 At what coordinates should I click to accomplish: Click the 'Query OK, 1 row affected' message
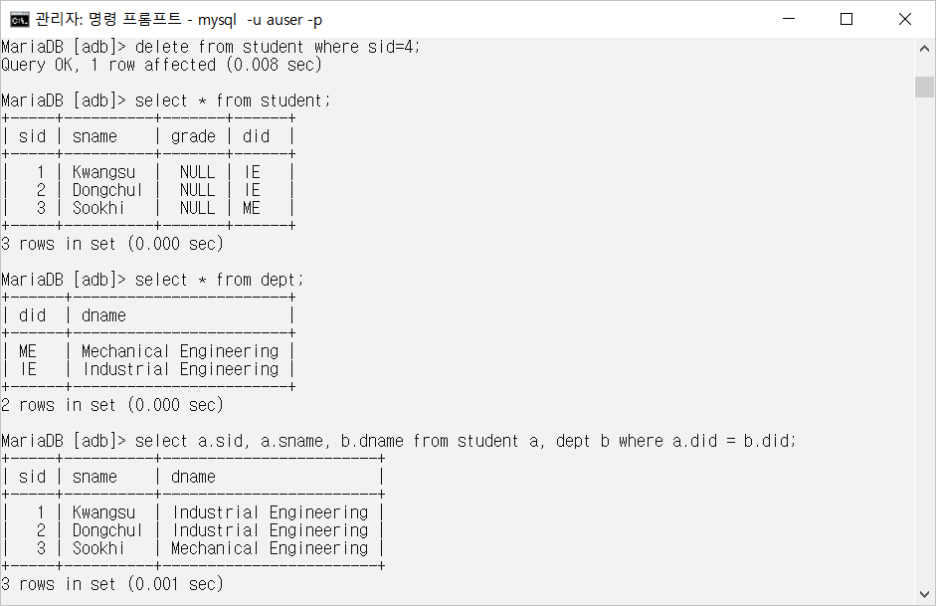pos(161,65)
